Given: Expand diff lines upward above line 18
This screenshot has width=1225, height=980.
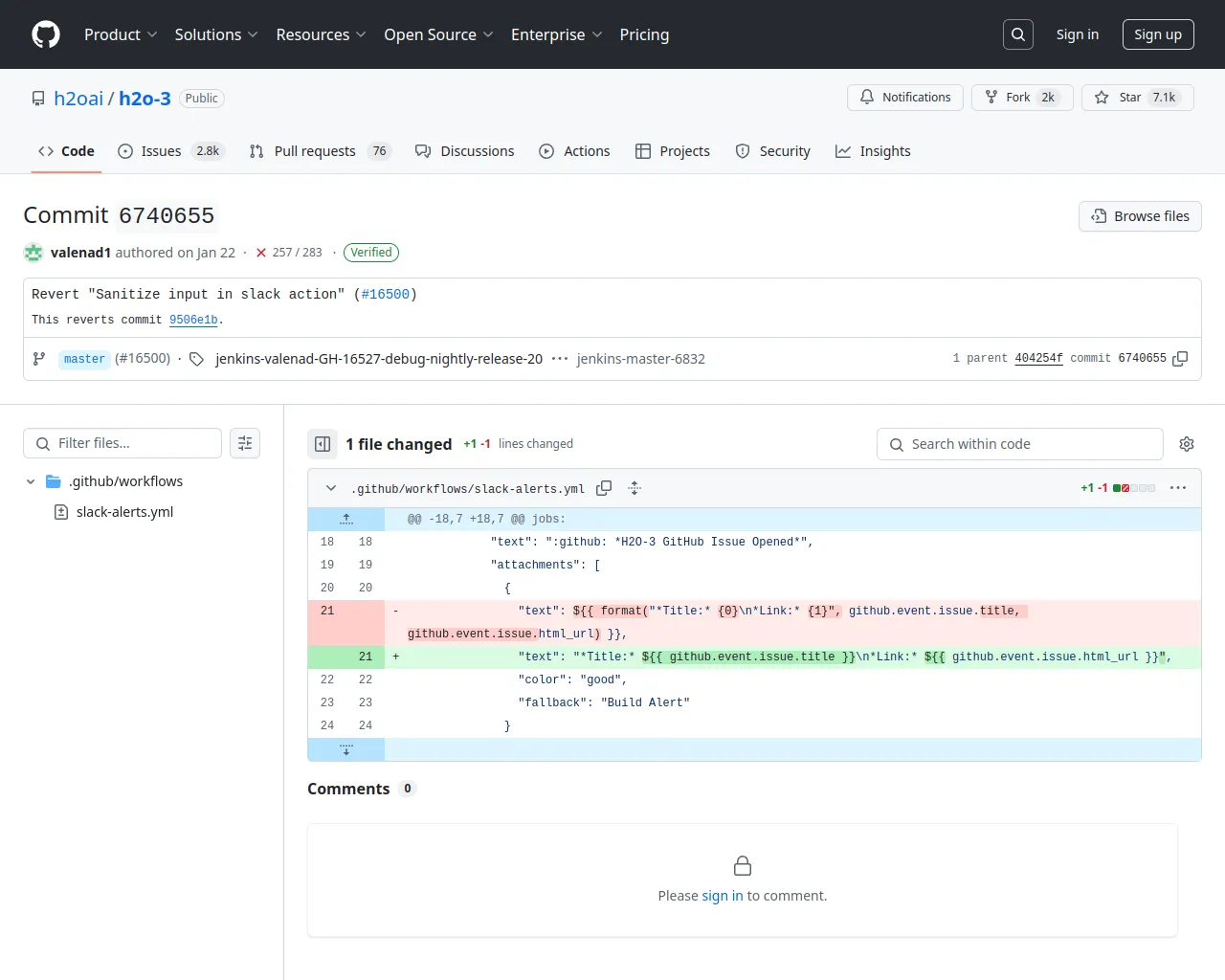Looking at the screenshot, I should click(x=346, y=519).
